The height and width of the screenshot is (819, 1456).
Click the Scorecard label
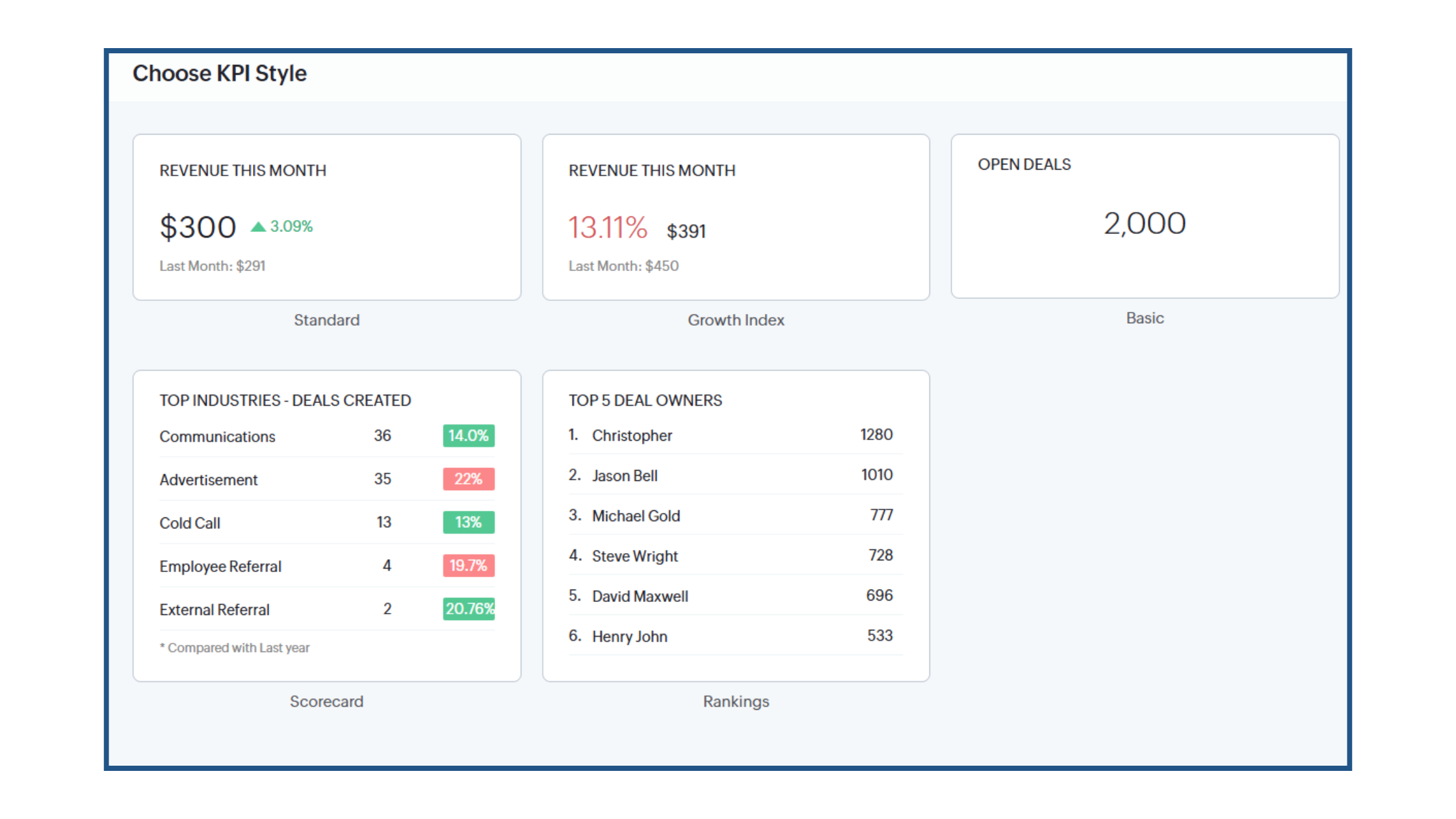326,701
